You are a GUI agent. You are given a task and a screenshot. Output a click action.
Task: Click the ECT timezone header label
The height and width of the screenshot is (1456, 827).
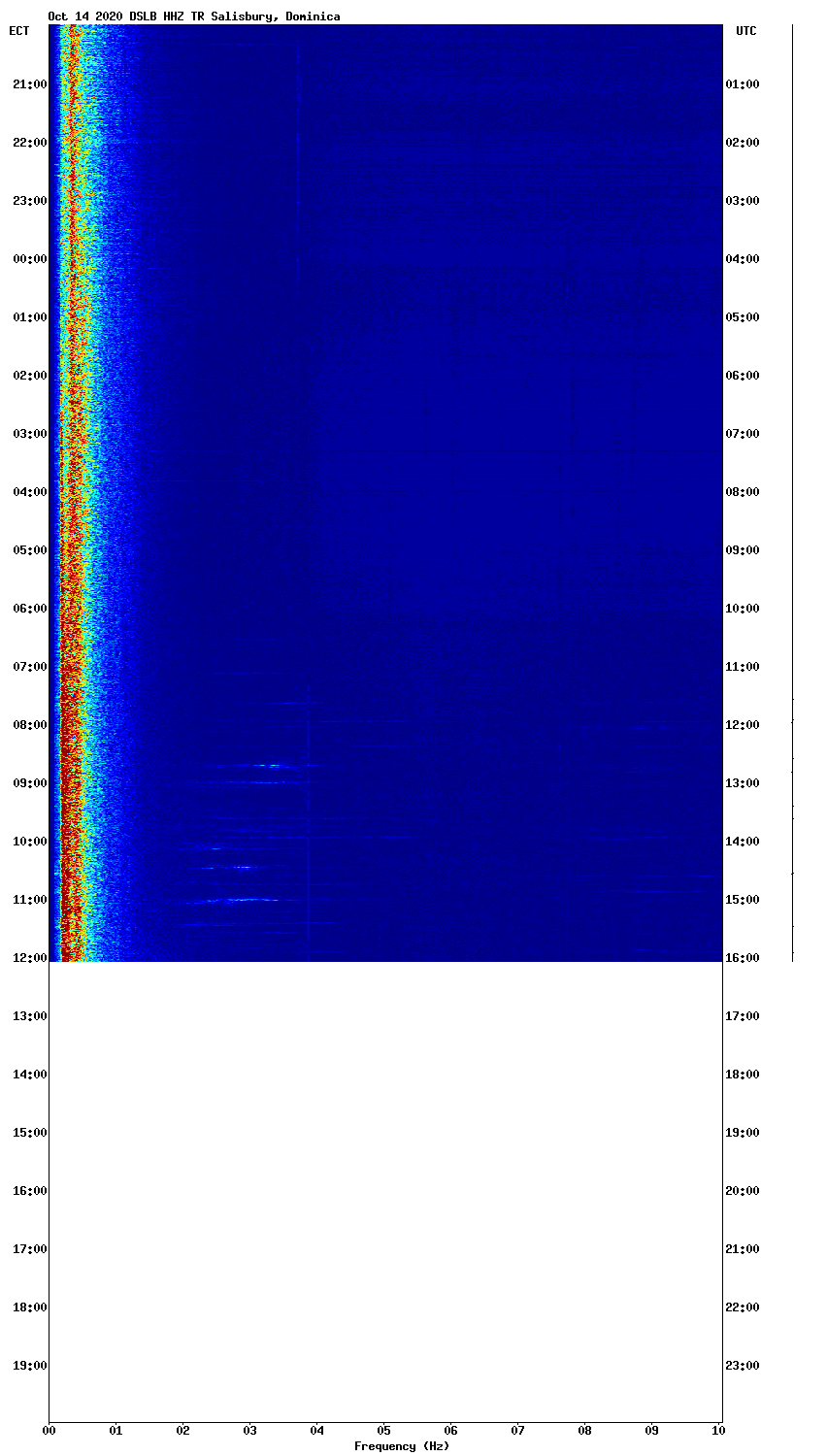click(x=19, y=31)
